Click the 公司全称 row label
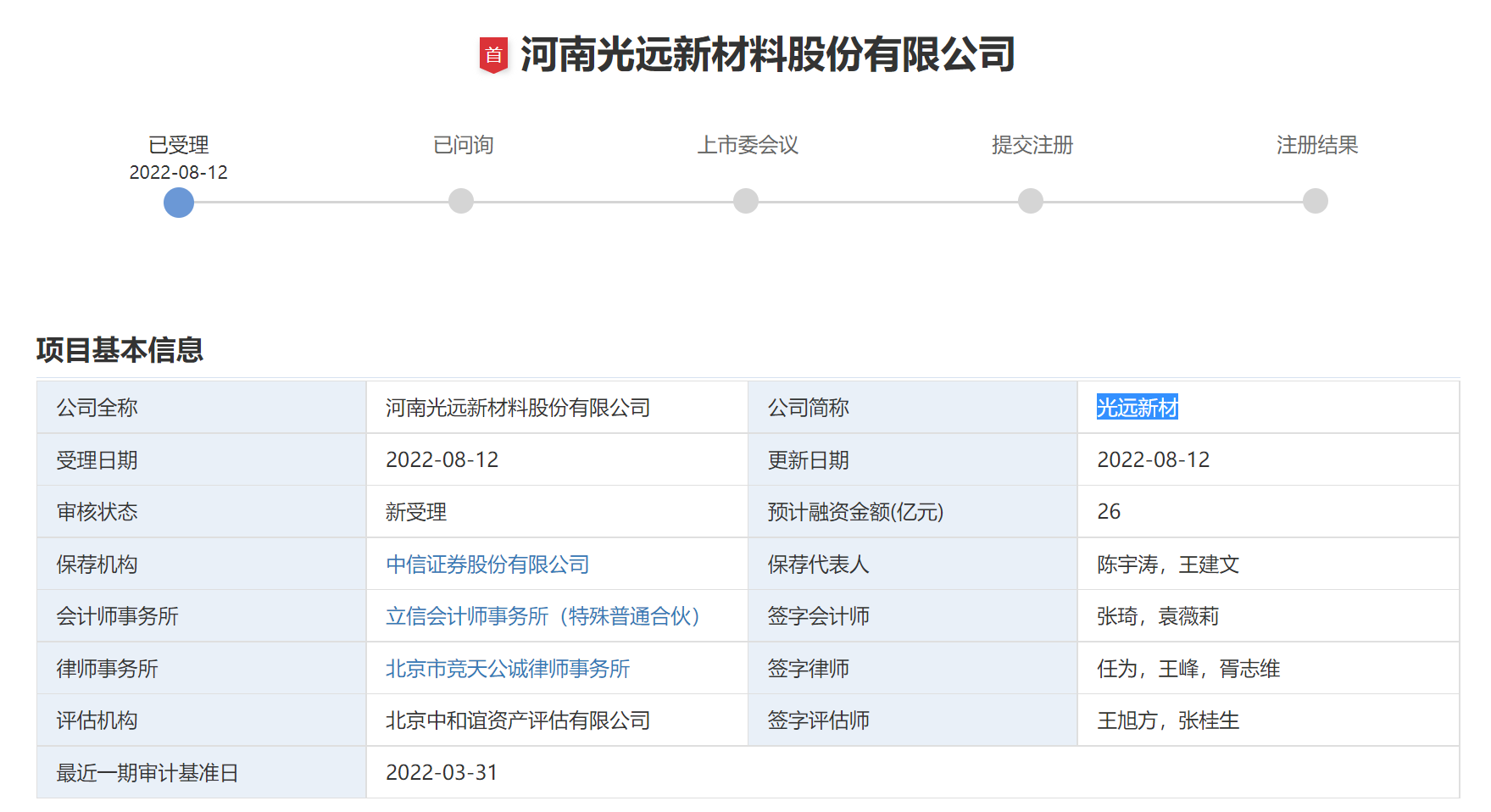 coord(97,408)
